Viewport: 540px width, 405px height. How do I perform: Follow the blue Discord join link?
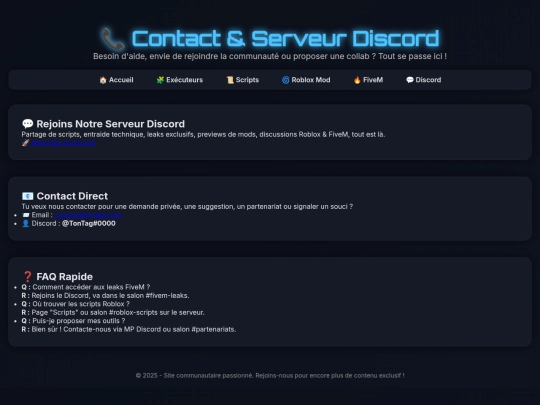tap(64, 143)
